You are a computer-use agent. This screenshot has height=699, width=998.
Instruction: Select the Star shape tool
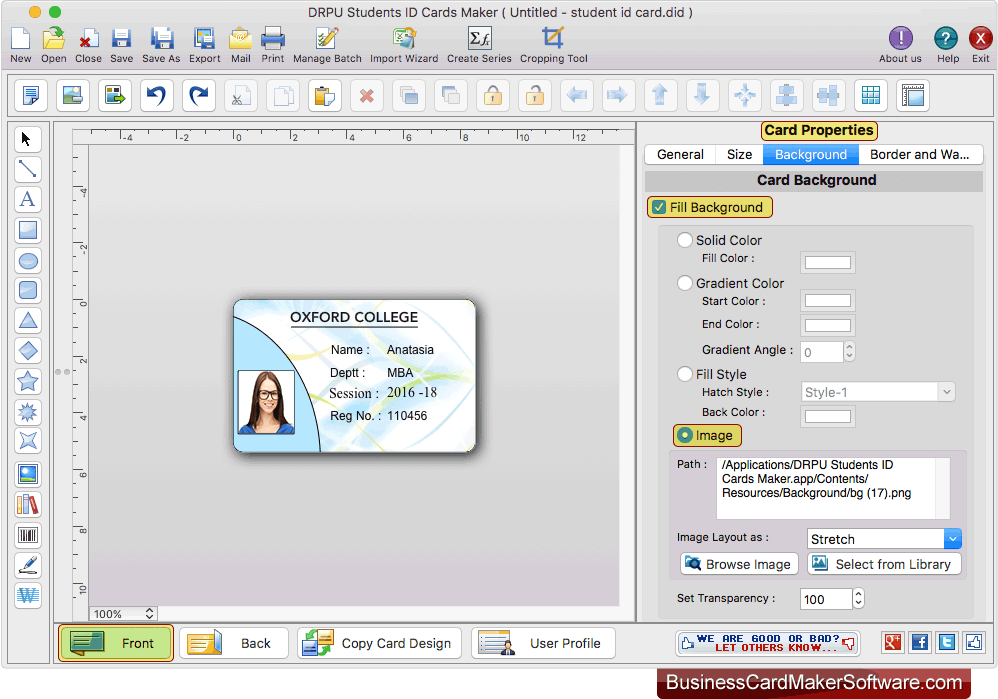28,381
